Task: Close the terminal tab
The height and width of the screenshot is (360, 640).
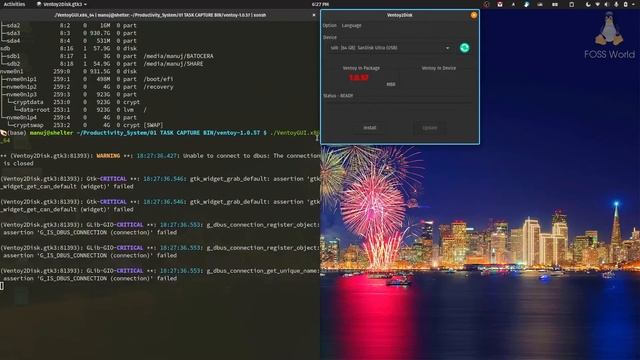Action: click(314, 15)
